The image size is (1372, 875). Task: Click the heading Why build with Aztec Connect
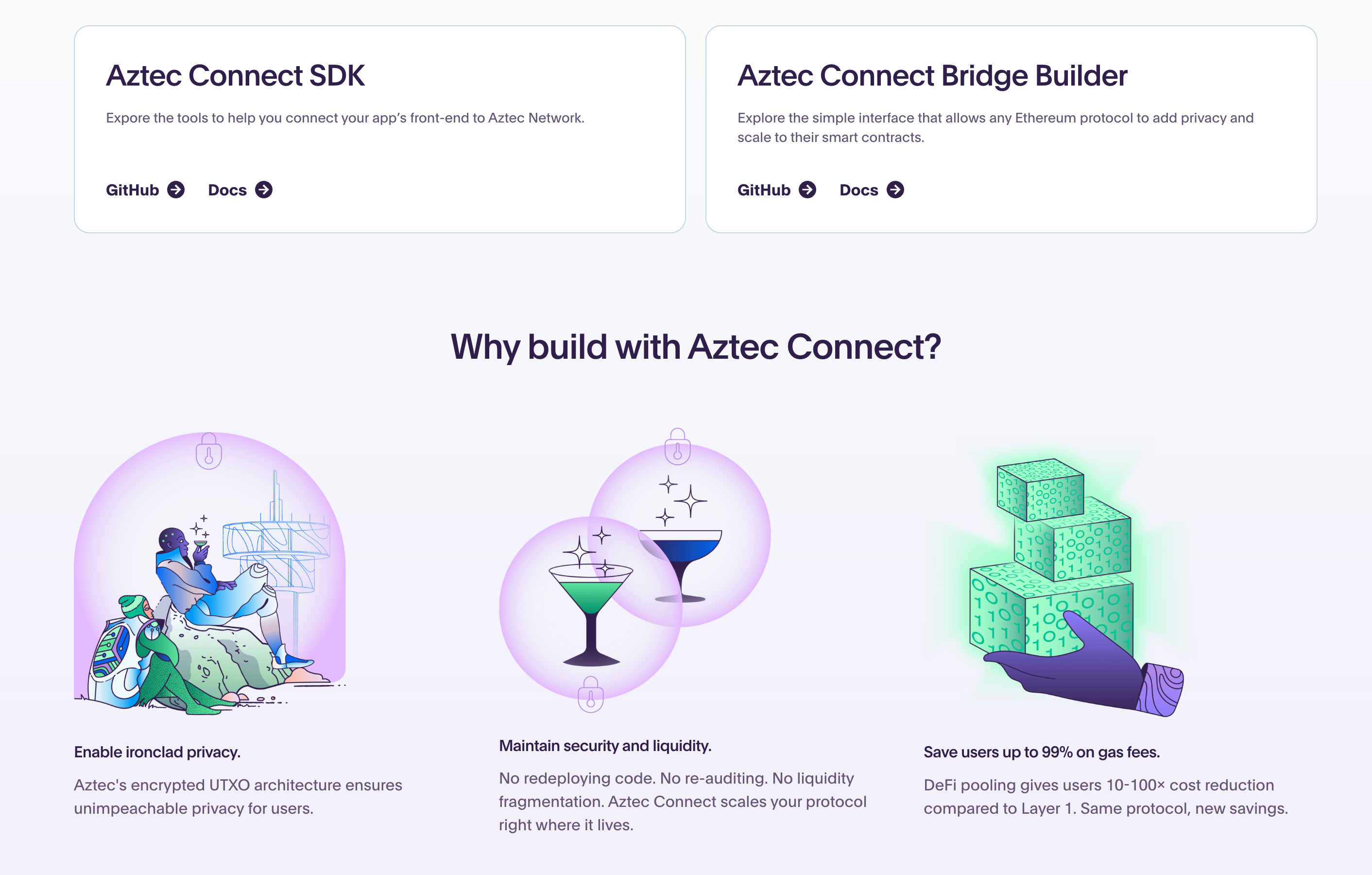point(686,347)
